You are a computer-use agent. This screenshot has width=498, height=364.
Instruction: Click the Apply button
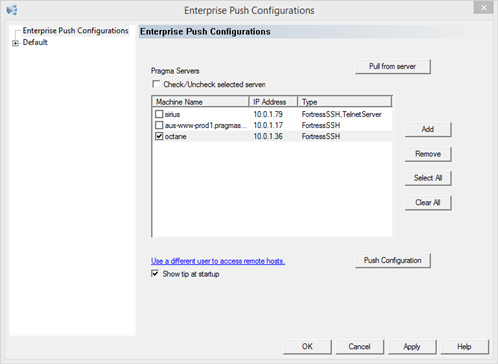click(x=412, y=347)
